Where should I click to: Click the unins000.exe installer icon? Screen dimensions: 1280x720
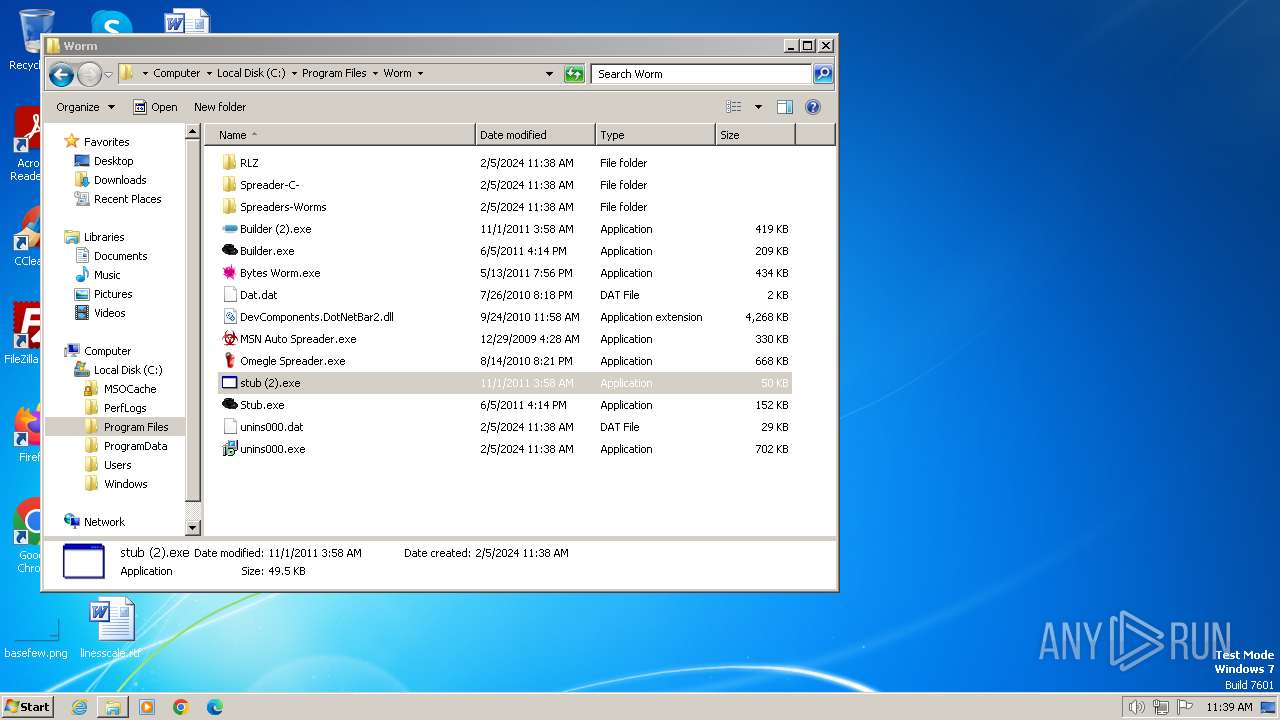pyautogui.click(x=229, y=449)
